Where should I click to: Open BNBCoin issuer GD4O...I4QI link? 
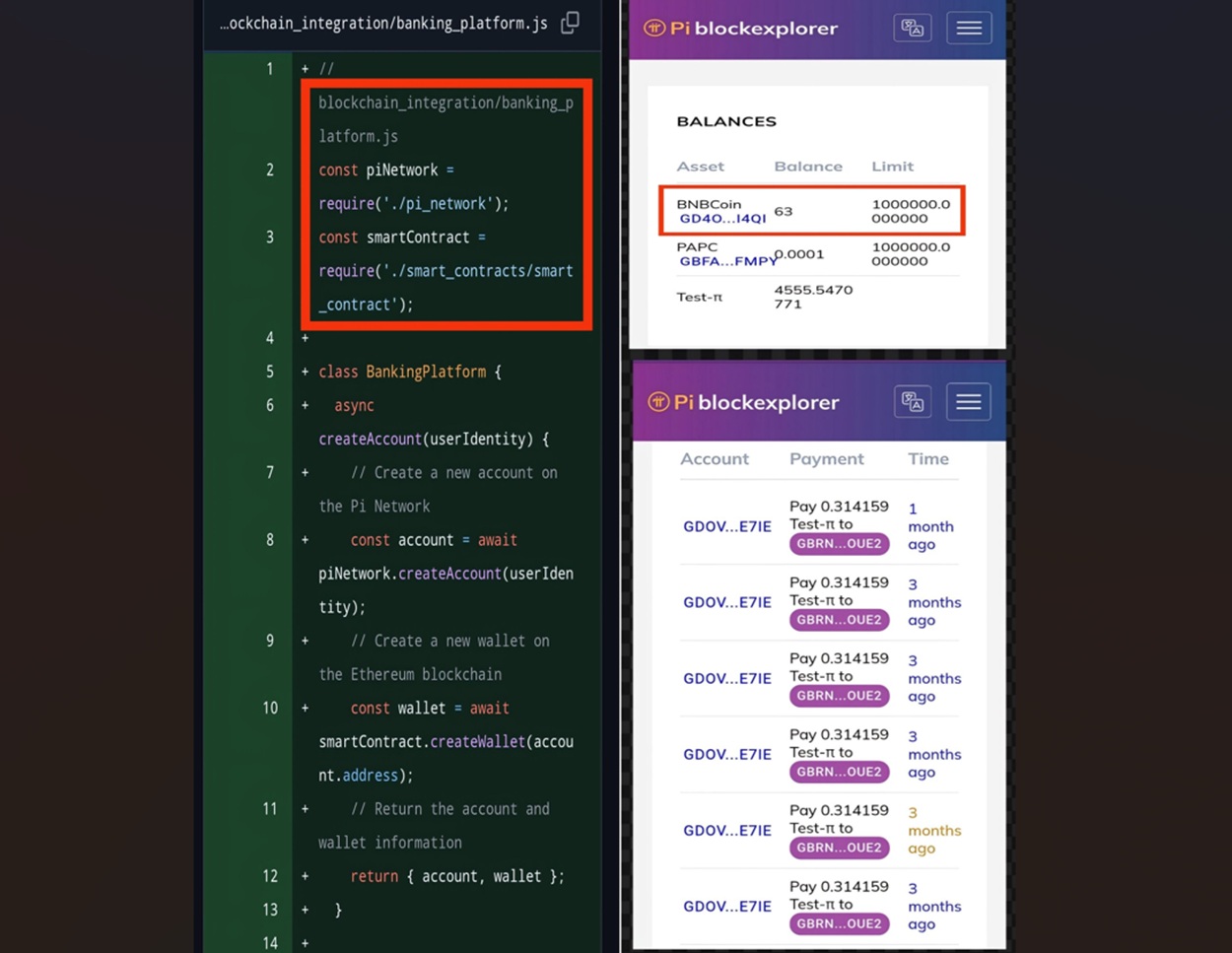[x=722, y=219]
